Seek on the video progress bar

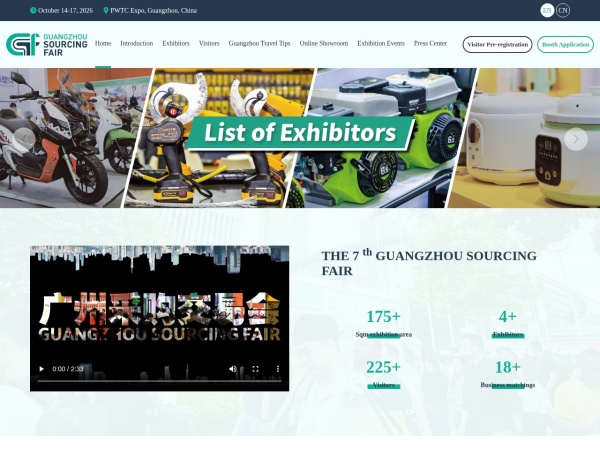[x=160, y=381]
